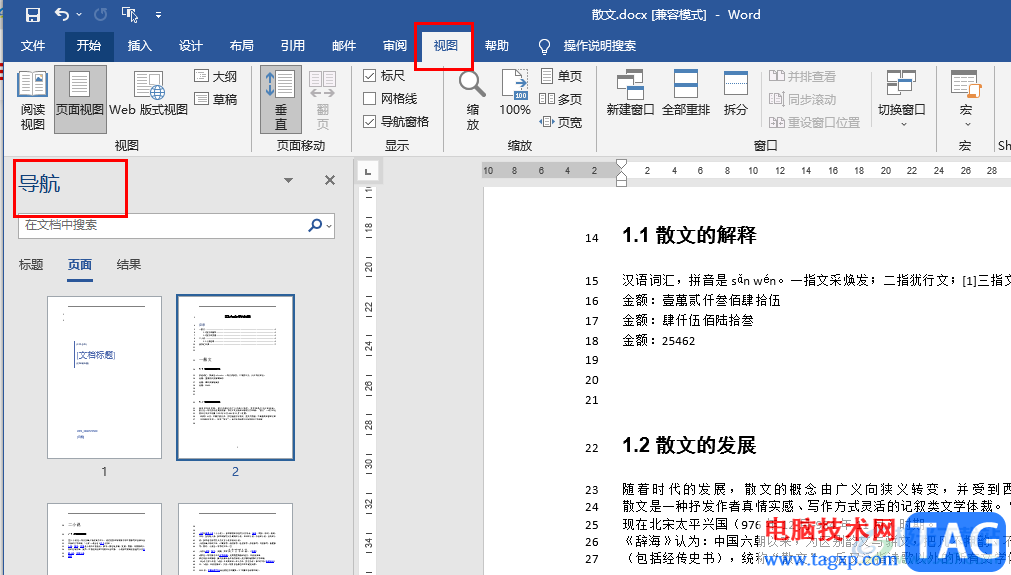Click the 操作说明搜索 lightbulb search box

click(x=587, y=46)
